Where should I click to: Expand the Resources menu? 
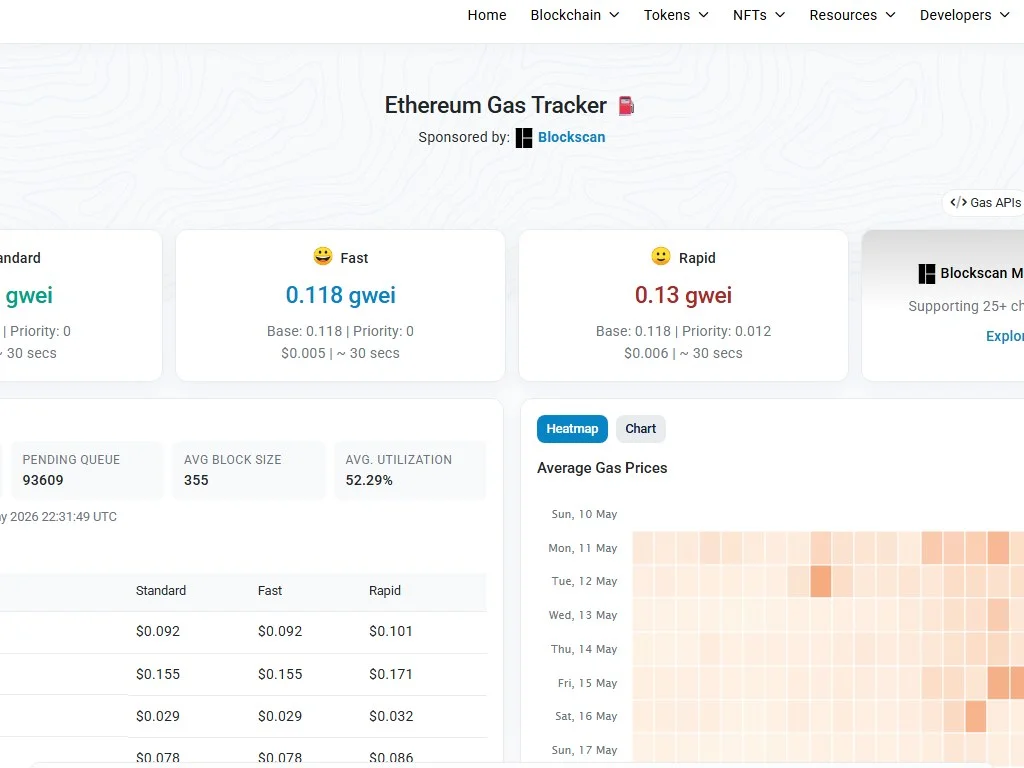coord(852,15)
